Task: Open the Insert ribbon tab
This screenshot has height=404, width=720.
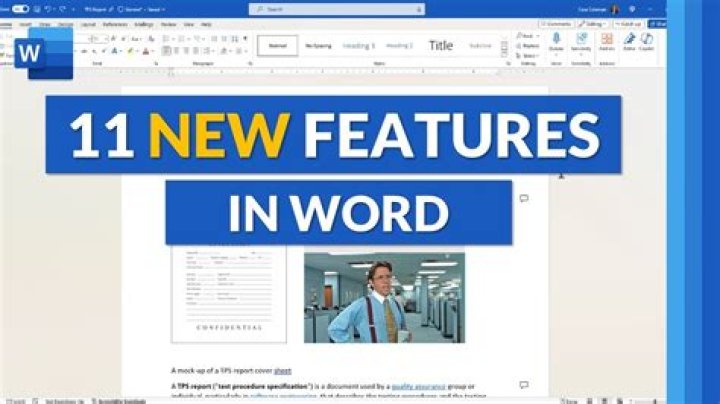Action: (25, 23)
